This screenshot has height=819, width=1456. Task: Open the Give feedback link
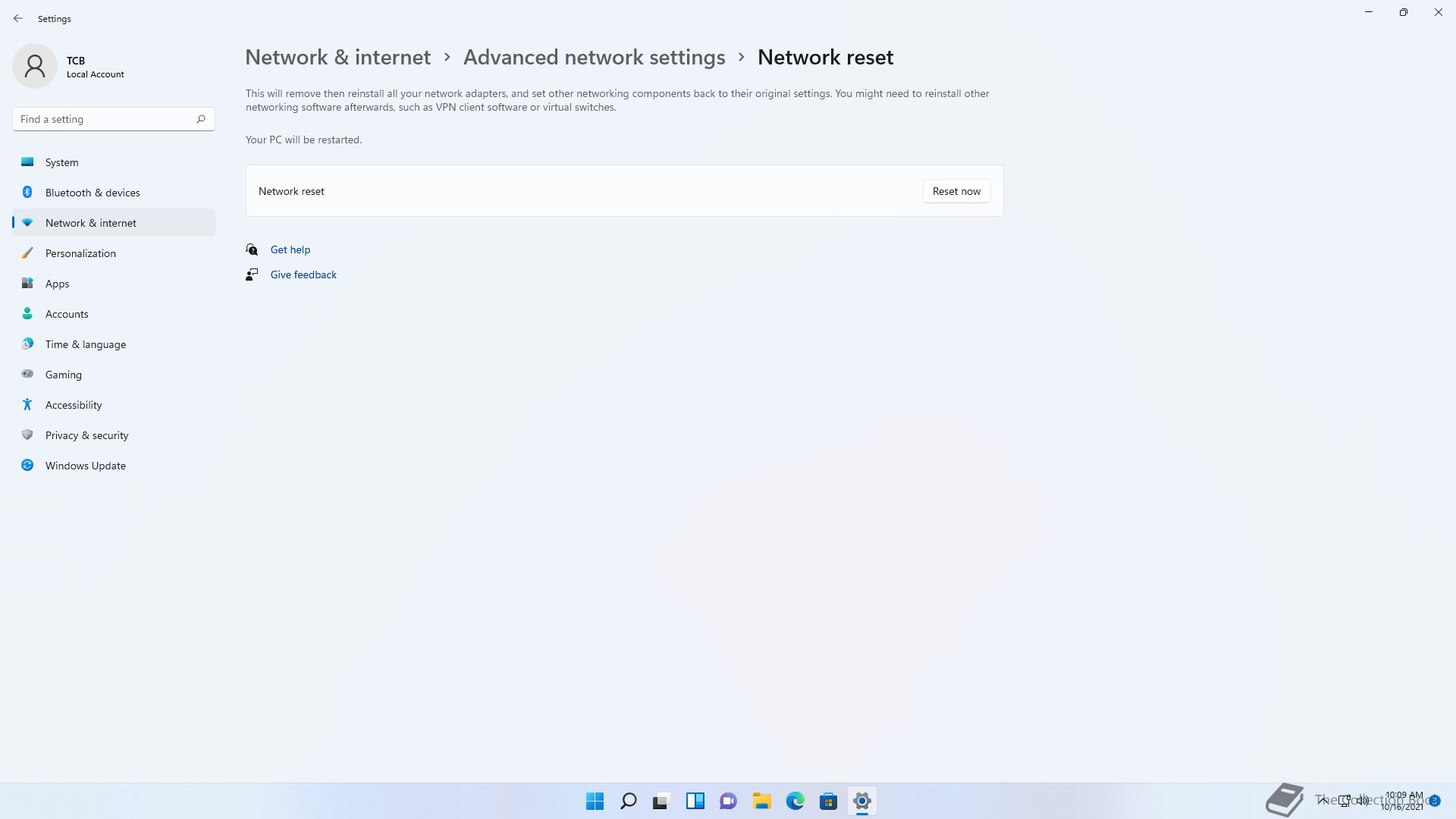coord(303,275)
